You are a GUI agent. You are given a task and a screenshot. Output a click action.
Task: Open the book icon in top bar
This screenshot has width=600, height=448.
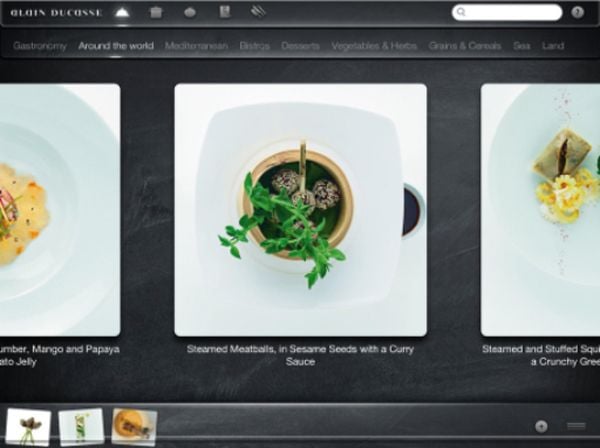tap(225, 12)
